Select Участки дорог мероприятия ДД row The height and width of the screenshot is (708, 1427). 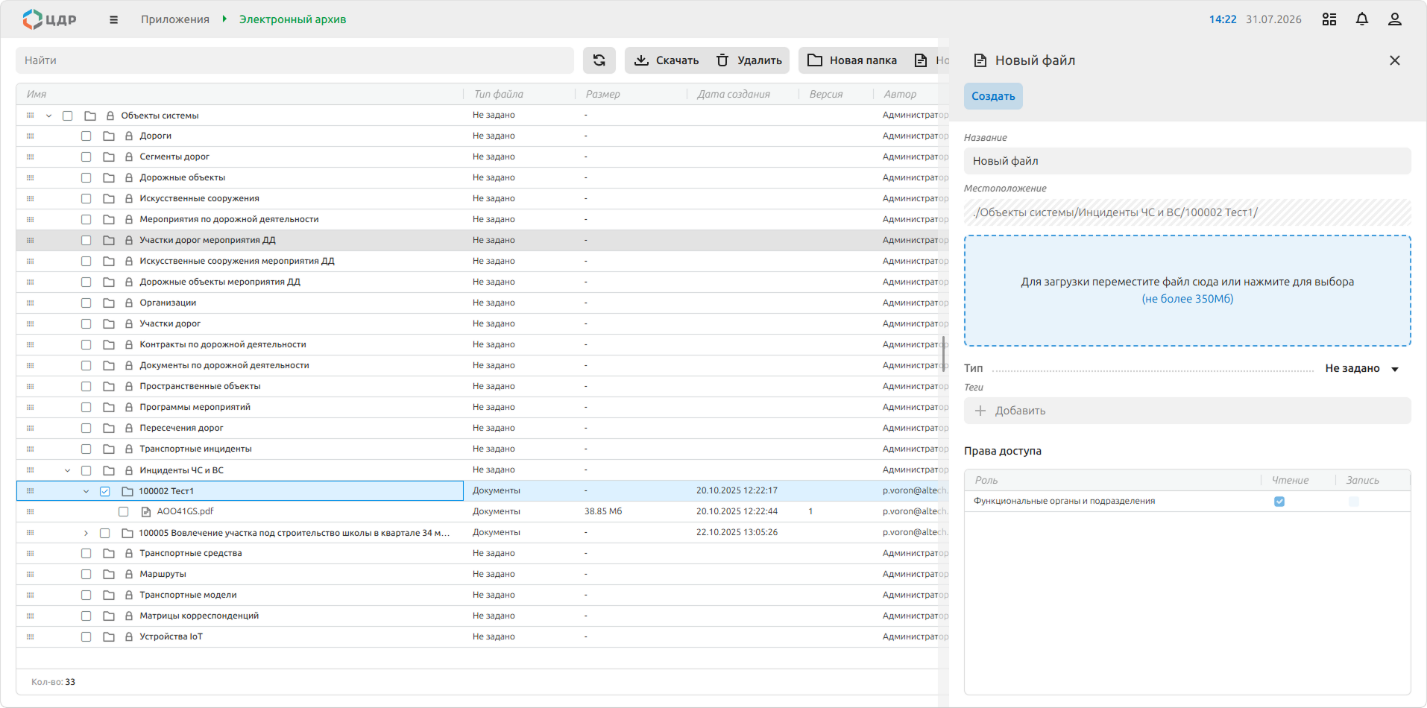pyautogui.click(x=482, y=240)
